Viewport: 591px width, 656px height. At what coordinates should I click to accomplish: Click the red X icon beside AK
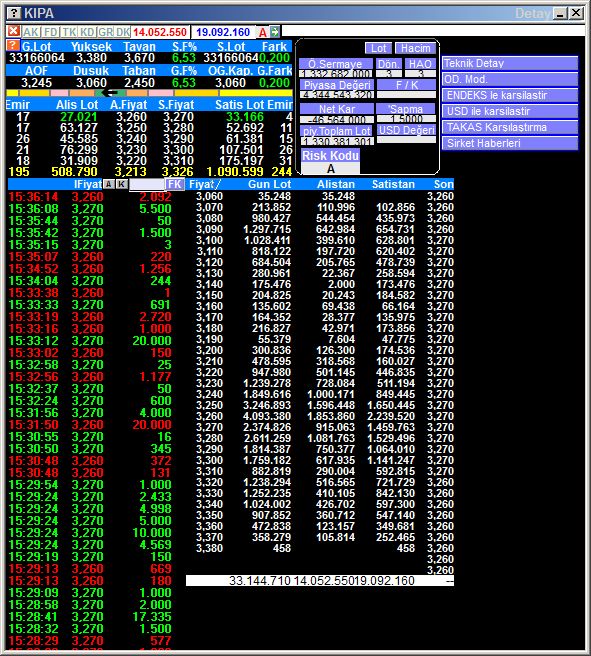[x=14, y=31]
